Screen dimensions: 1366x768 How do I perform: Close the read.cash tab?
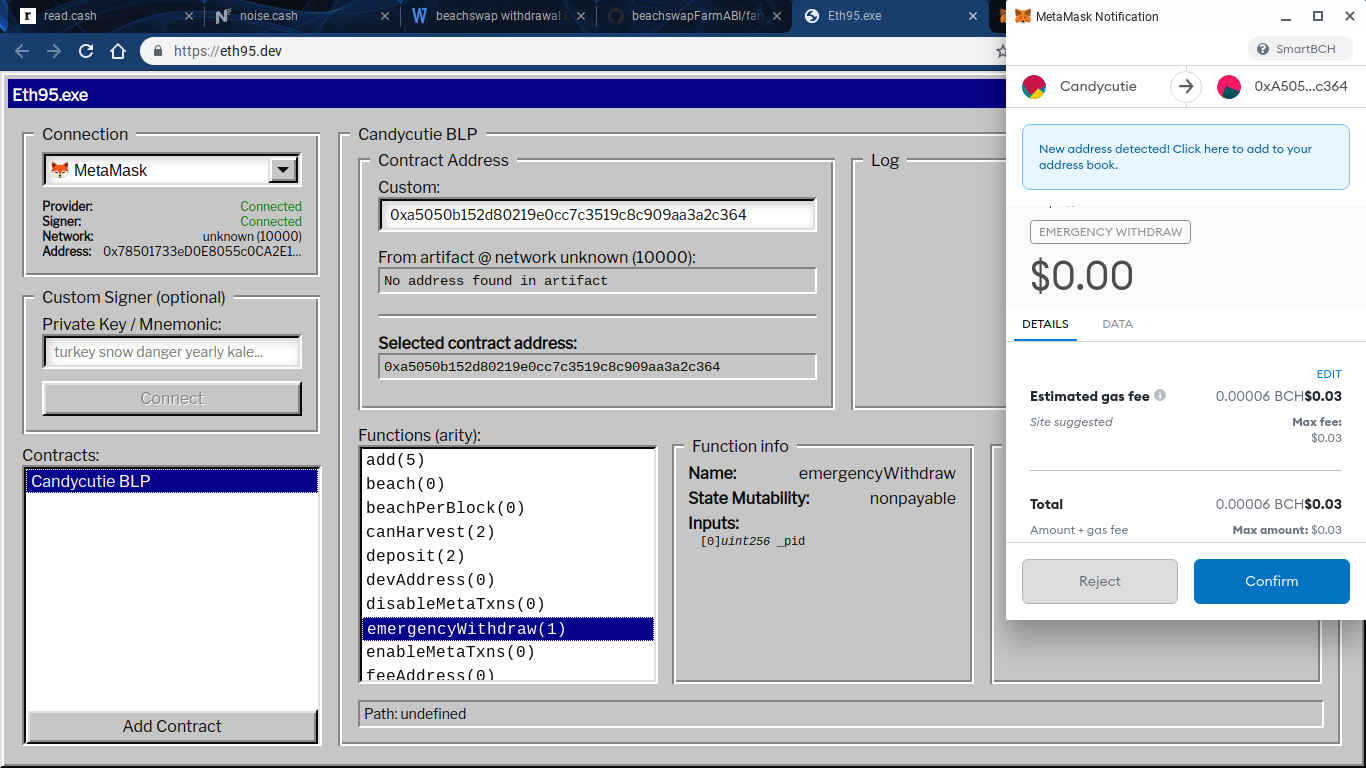(190, 16)
